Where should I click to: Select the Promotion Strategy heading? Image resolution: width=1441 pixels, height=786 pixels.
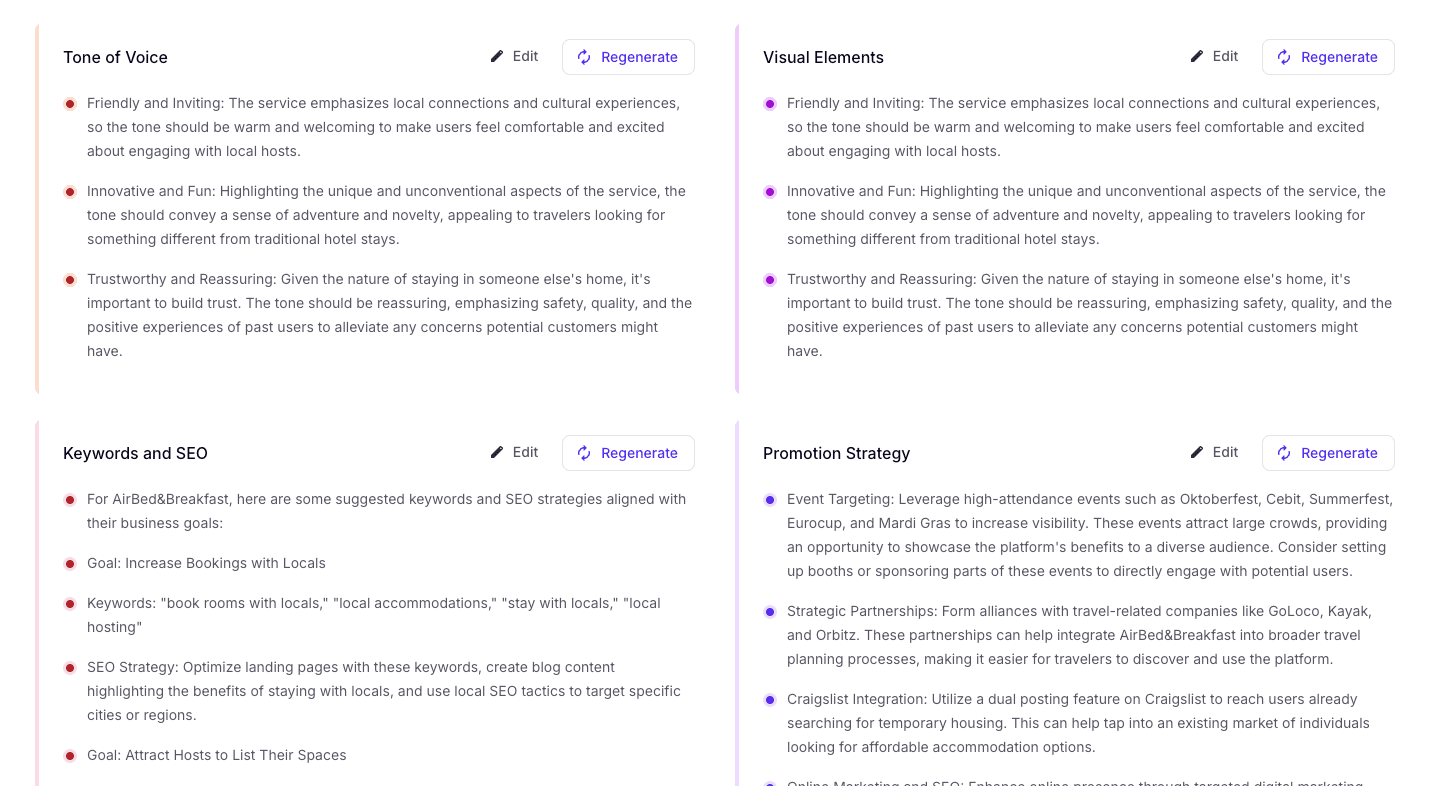[836, 453]
